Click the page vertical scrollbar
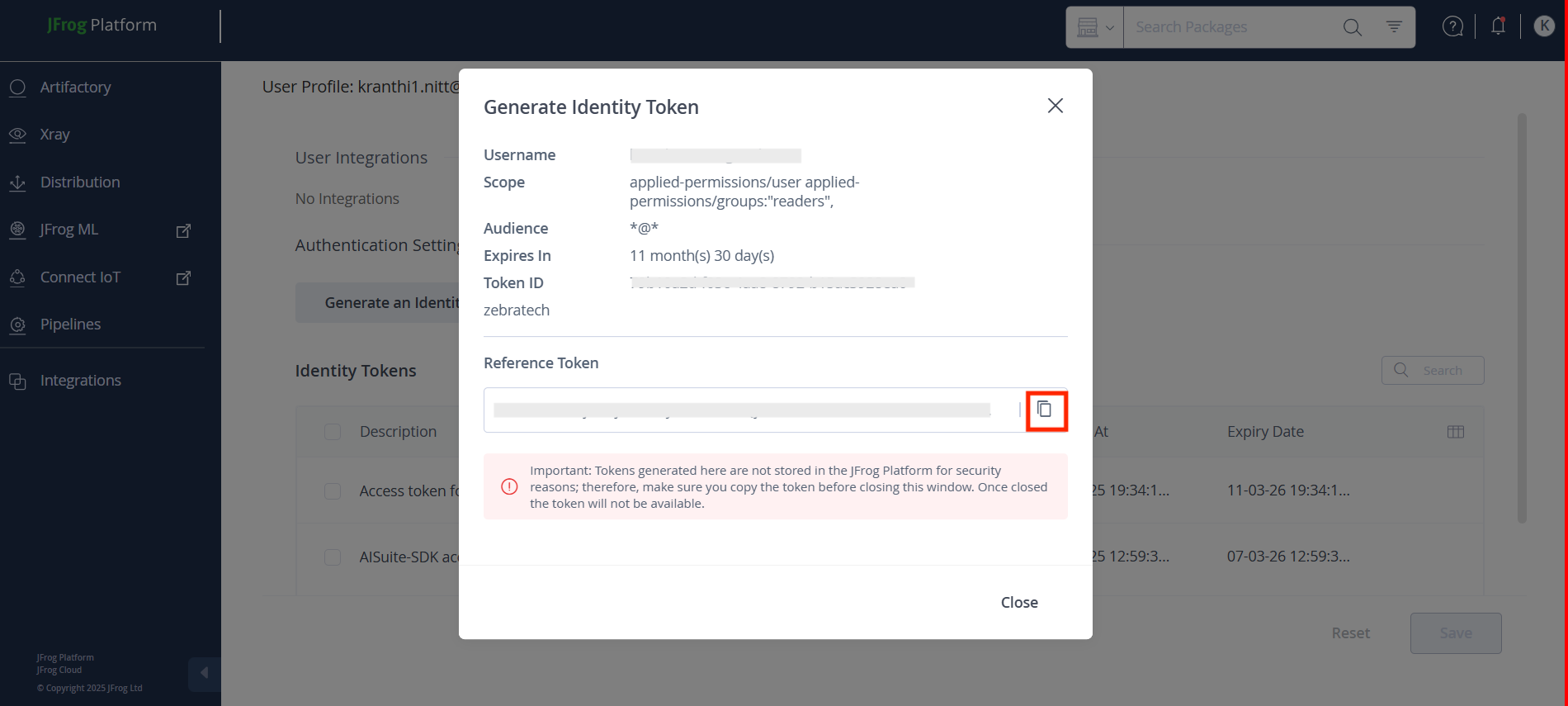This screenshot has width=1568, height=706. pyautogui.click(x=1522, y=318)
